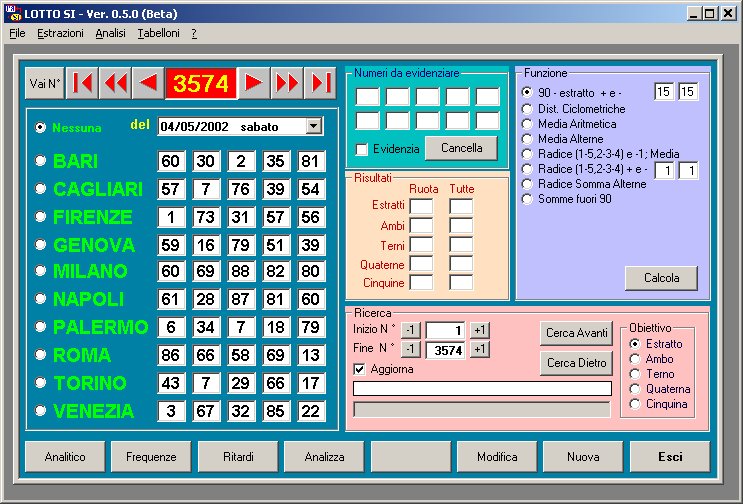
Task: Open the extraction date dropdown
Action: (314, 126)
